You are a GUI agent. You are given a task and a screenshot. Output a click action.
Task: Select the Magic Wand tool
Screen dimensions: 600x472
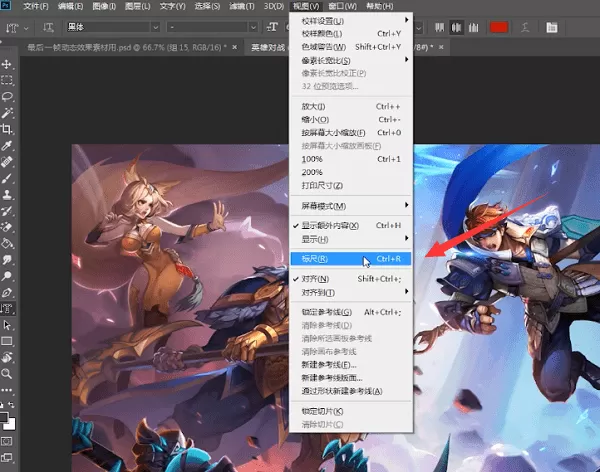[7, 113]
